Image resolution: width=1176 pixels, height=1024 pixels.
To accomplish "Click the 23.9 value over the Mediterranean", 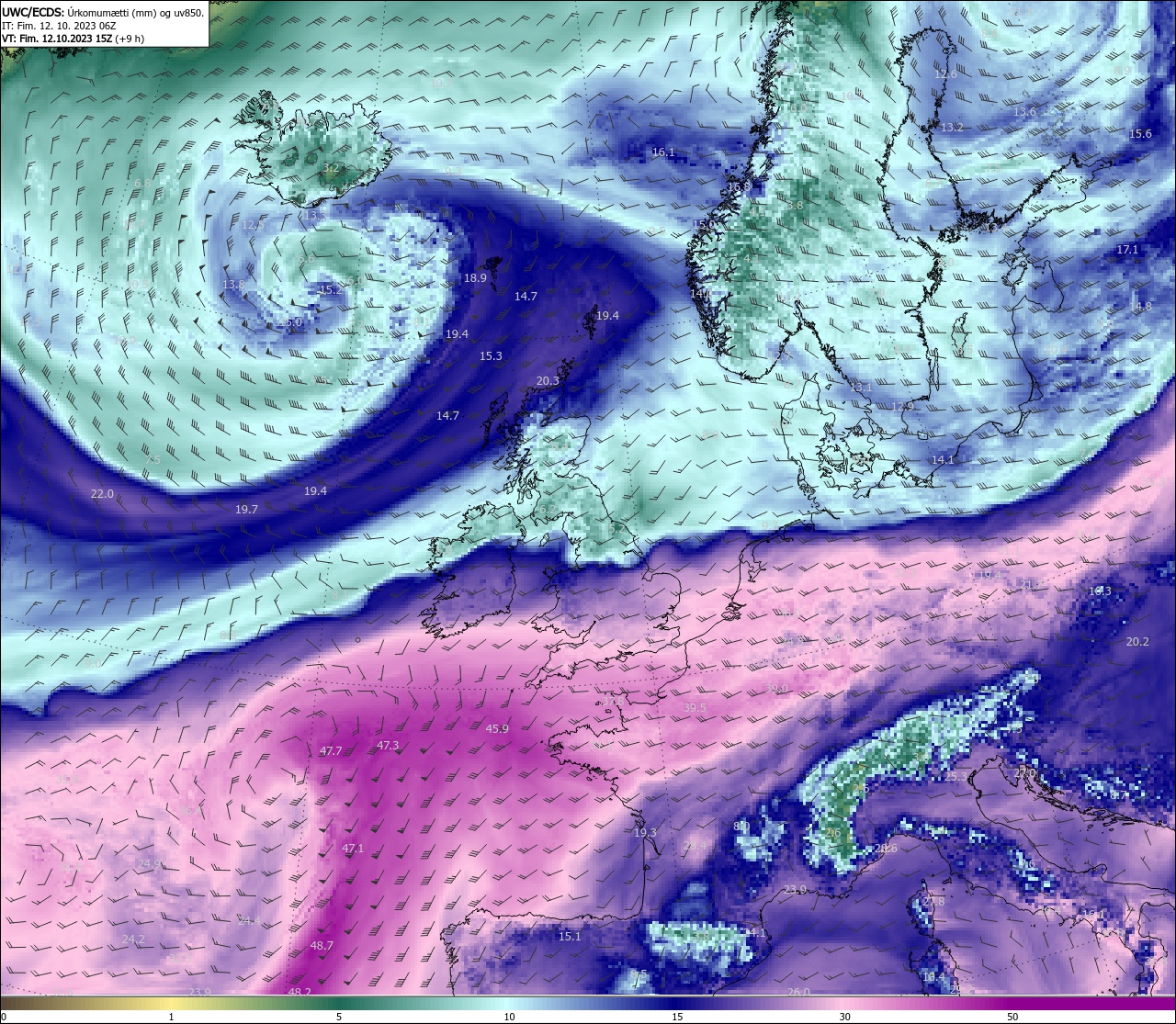I will (795, 889).
